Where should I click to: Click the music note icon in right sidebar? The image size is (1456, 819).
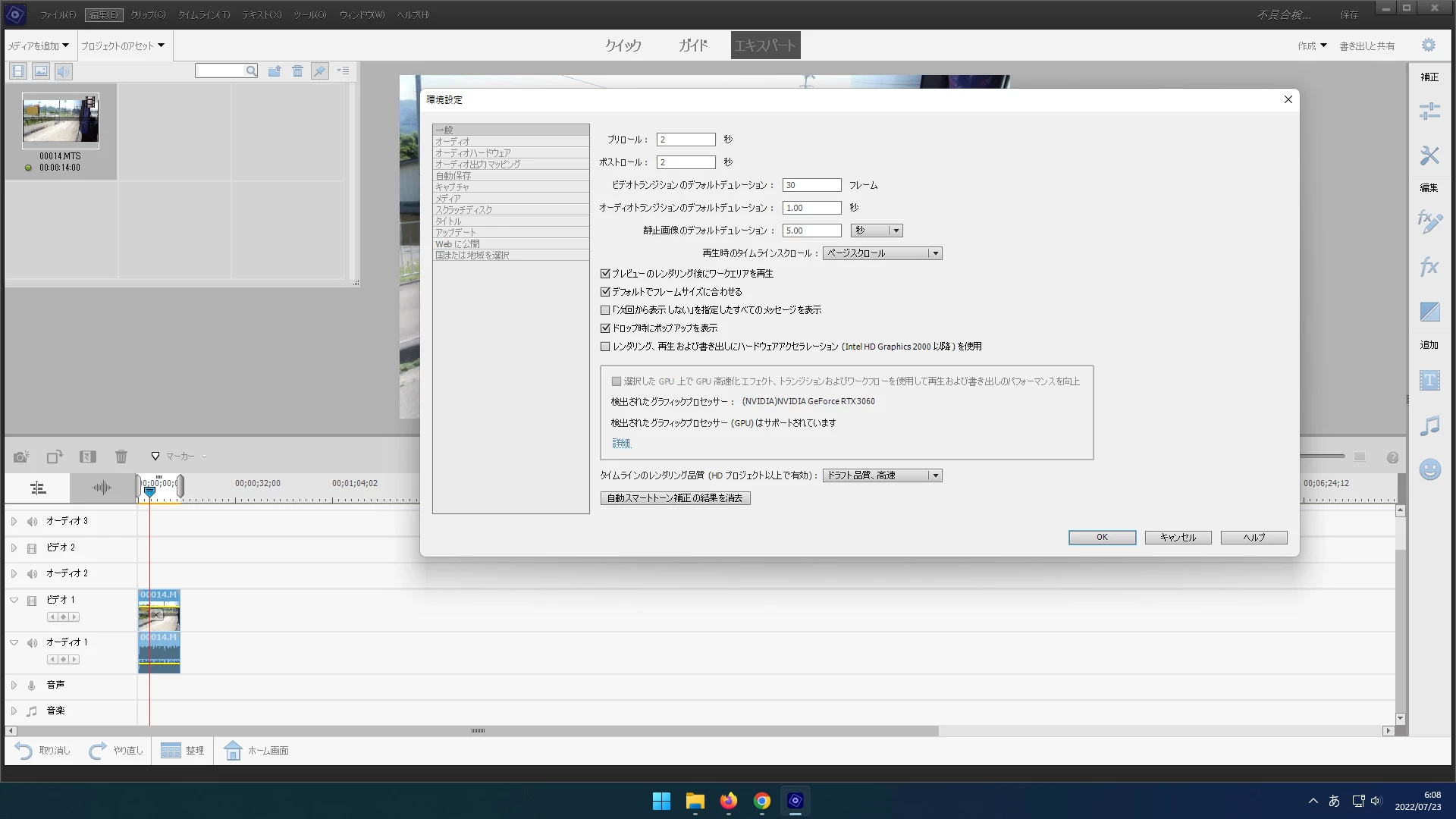pos(1429,425)
